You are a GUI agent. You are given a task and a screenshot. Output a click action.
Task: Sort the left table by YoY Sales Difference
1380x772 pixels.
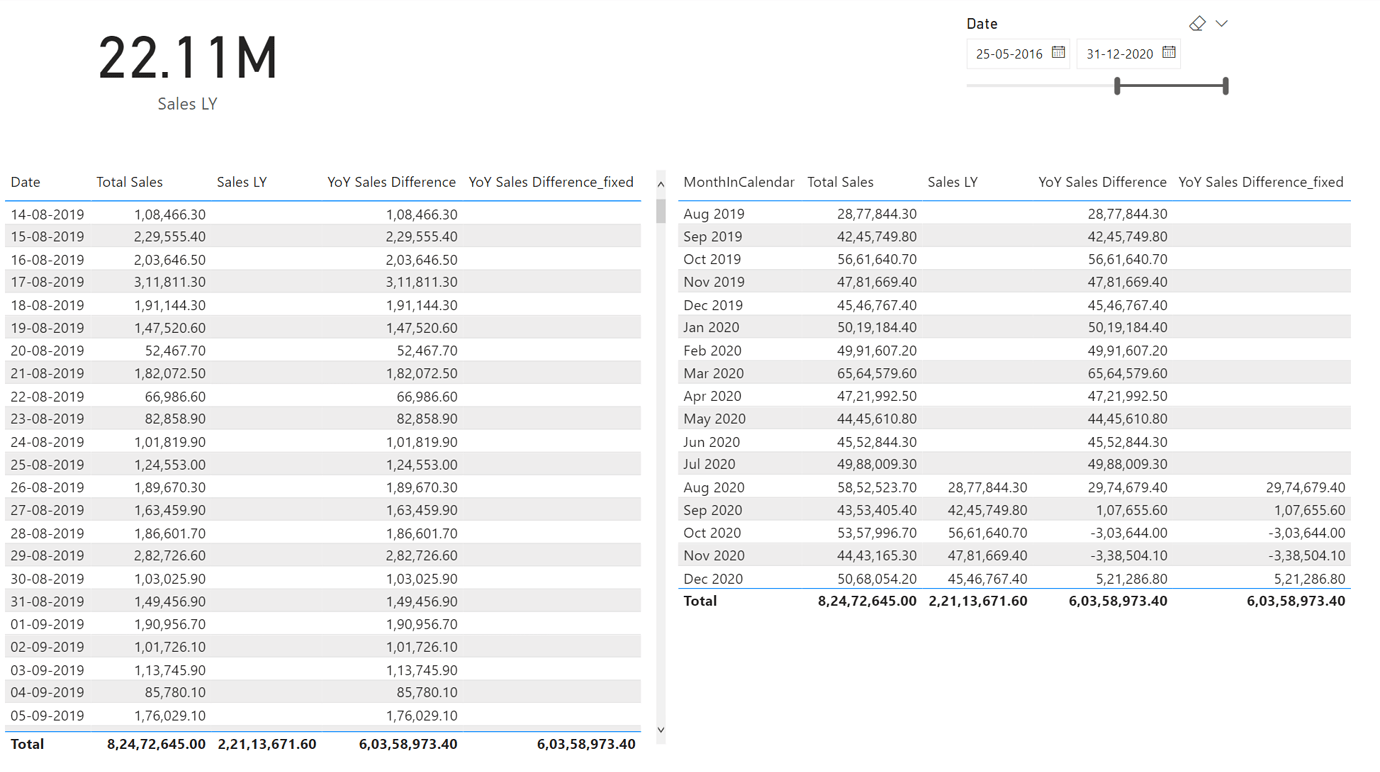(x=391, y=182)
